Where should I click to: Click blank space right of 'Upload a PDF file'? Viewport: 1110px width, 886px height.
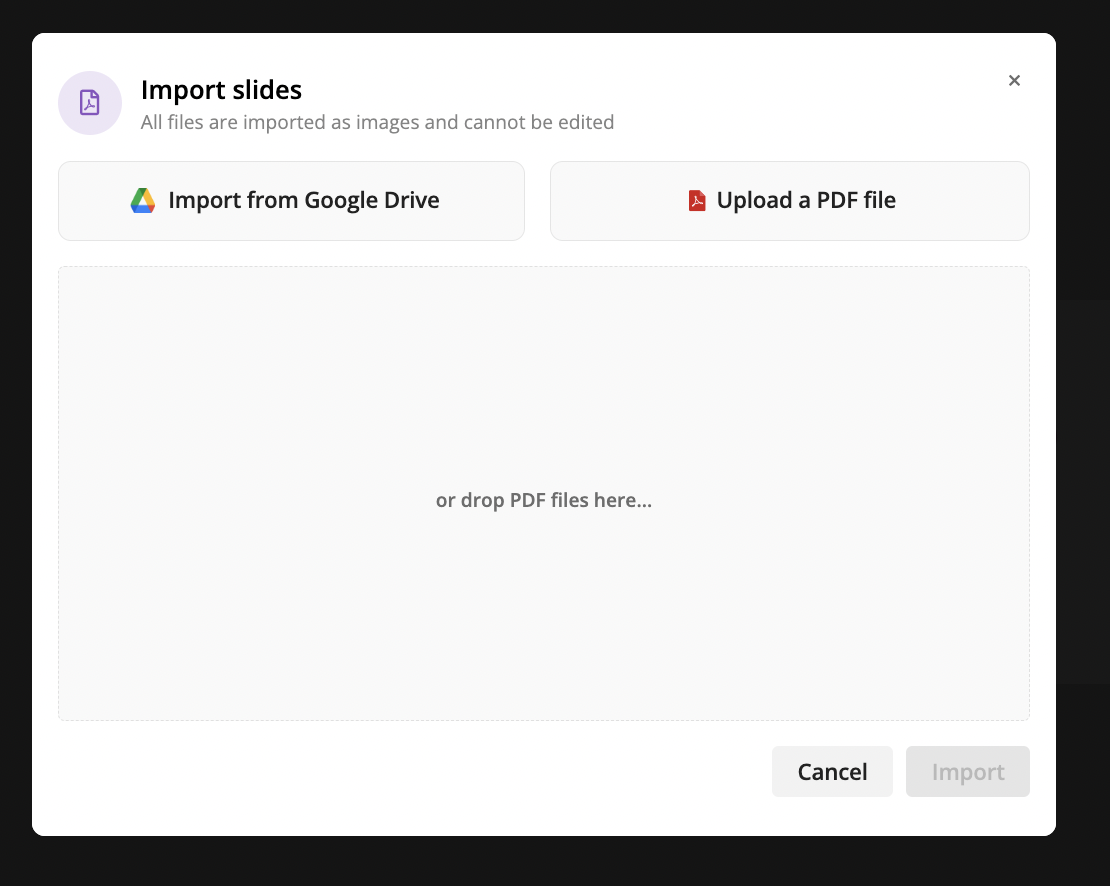[x=963, y=201]
